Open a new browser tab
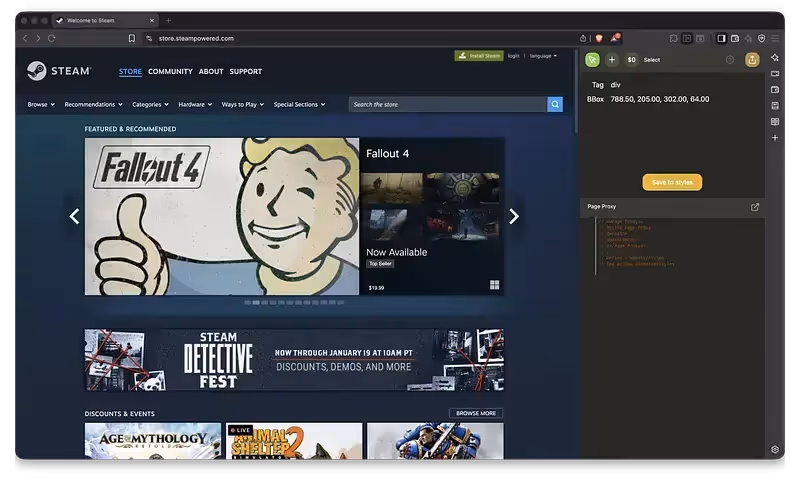800x478 pixels. click(168, 20)
